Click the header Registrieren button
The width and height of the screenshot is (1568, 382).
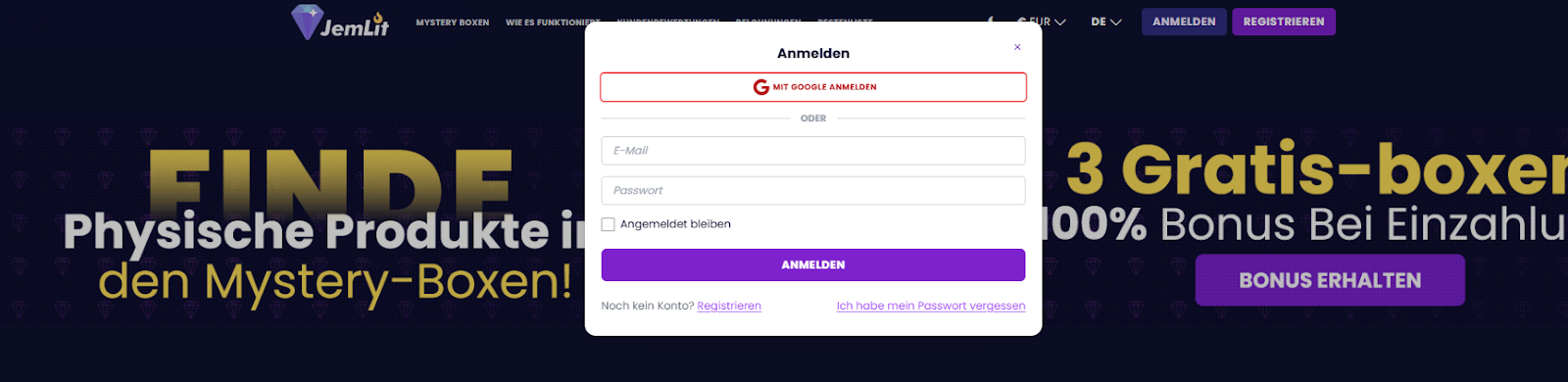1284,22
